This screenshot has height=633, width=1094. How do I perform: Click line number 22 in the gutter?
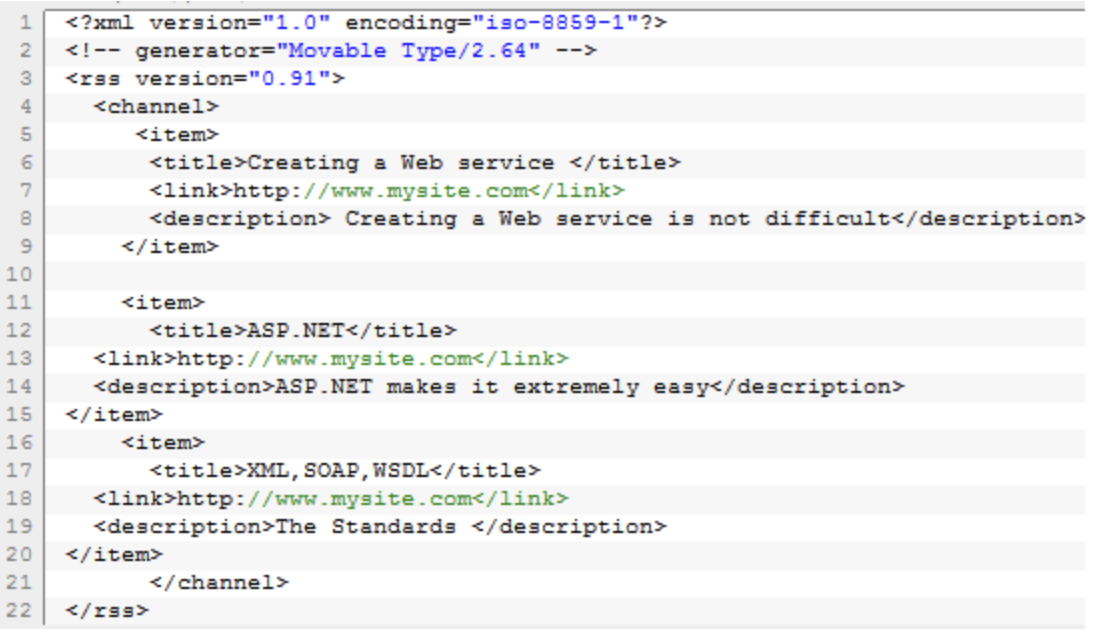click(21, 610)
